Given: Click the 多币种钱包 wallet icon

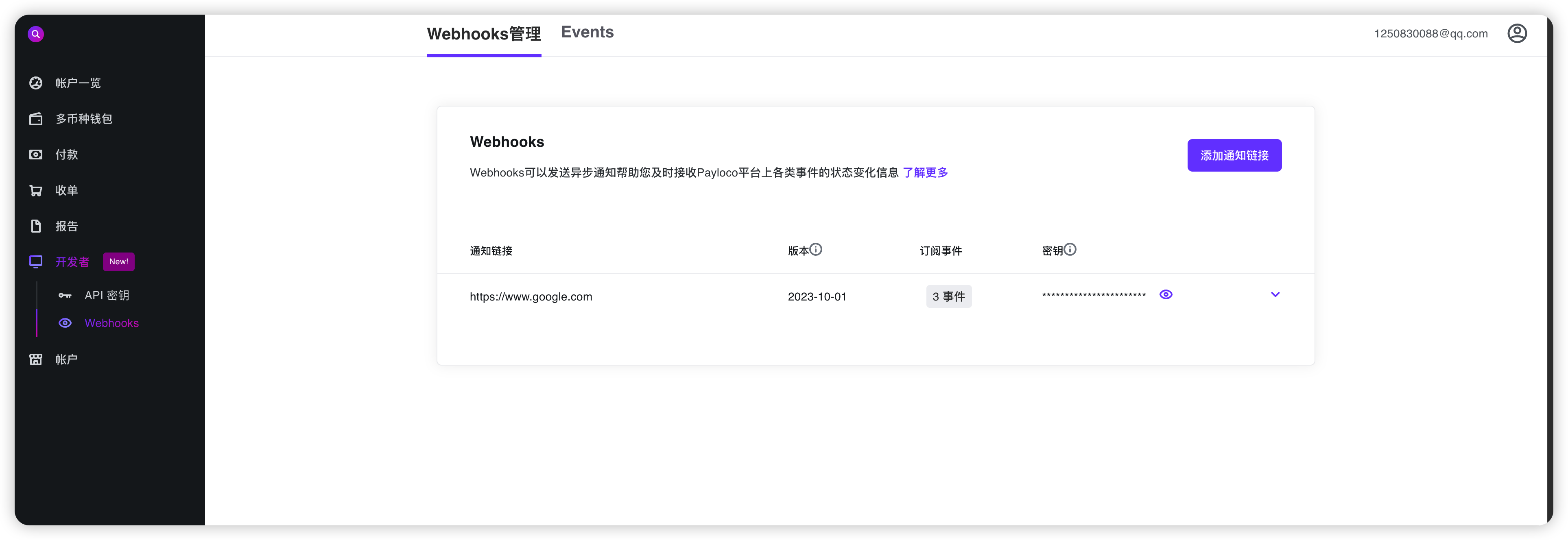Looking at the screenshot, I should click(36, 119).
